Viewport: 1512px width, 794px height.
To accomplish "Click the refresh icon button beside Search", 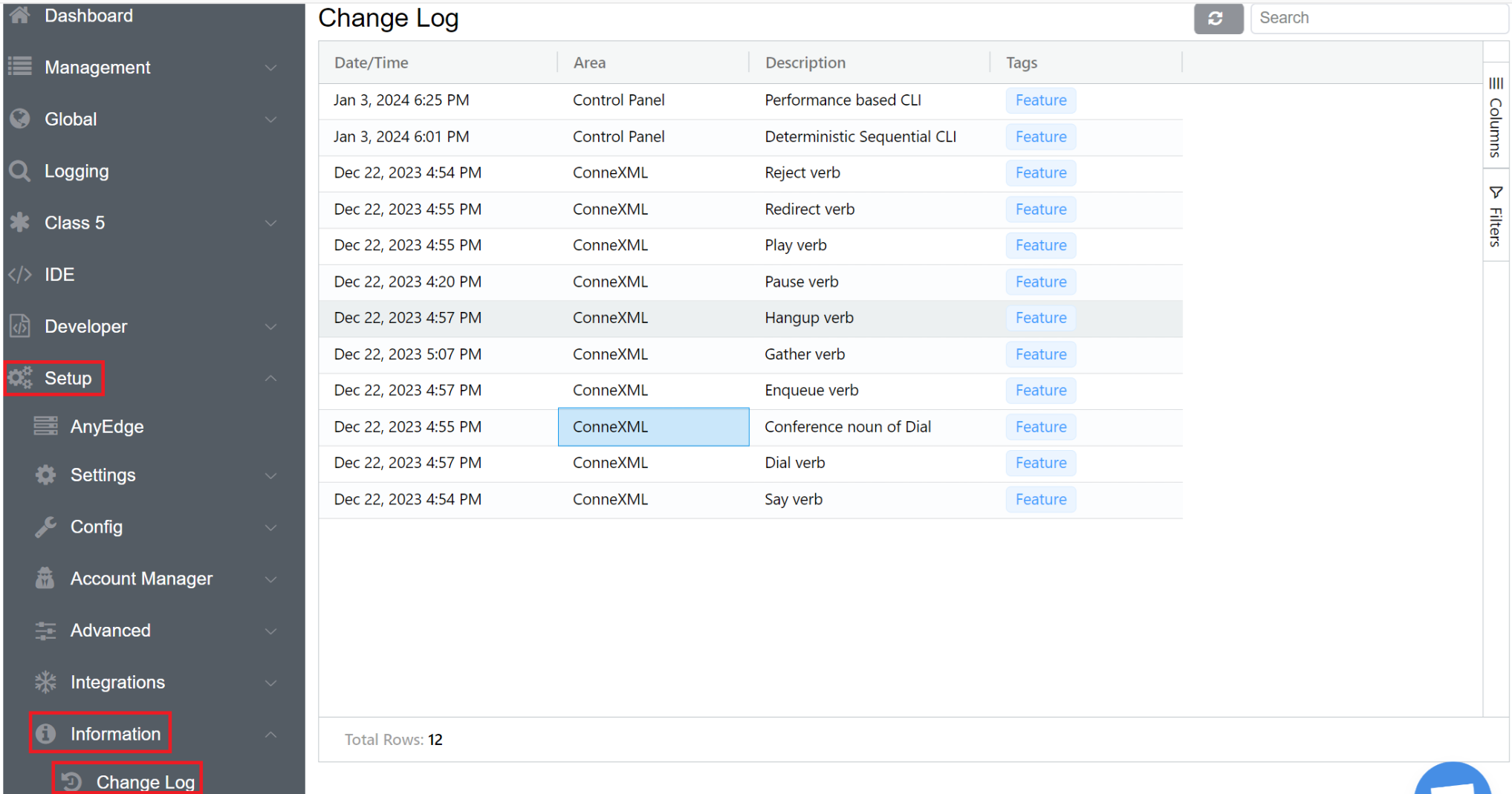I will tap(1217, 19).
